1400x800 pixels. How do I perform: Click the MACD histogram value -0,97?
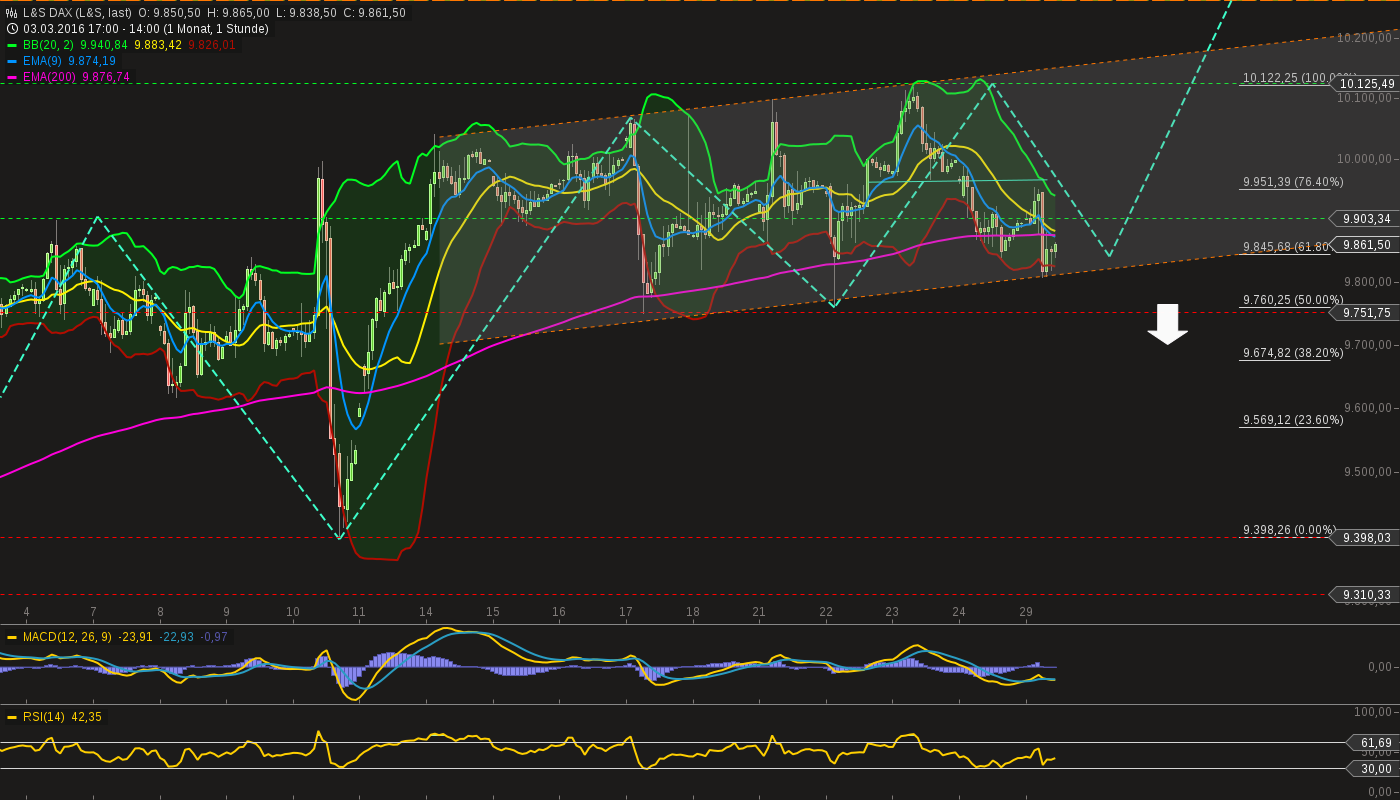pos(214,637)
